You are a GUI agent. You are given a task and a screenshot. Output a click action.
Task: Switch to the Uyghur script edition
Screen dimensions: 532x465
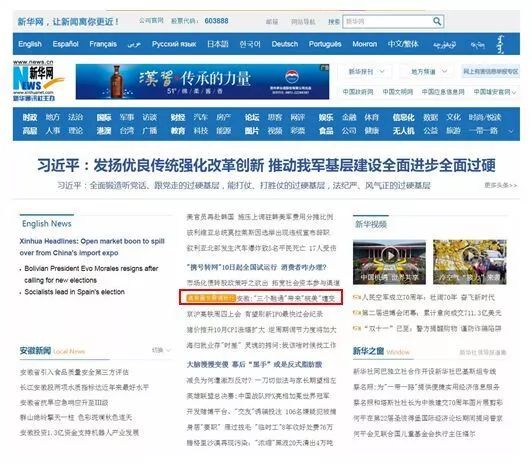coord(444,44)
